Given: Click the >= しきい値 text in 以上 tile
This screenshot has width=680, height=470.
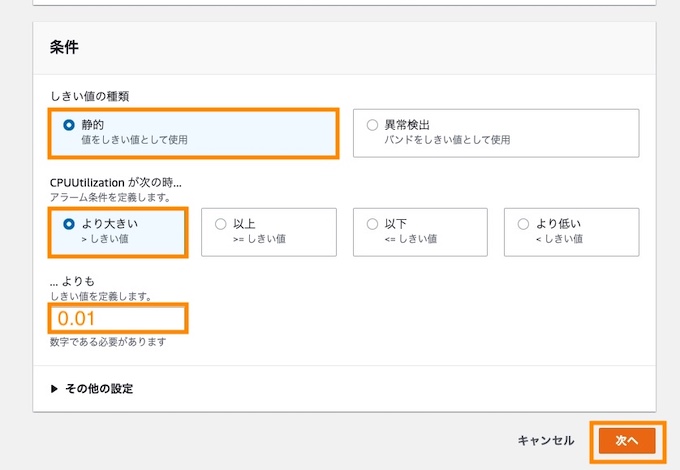Looking at the screenshot, I should (259, 239).
